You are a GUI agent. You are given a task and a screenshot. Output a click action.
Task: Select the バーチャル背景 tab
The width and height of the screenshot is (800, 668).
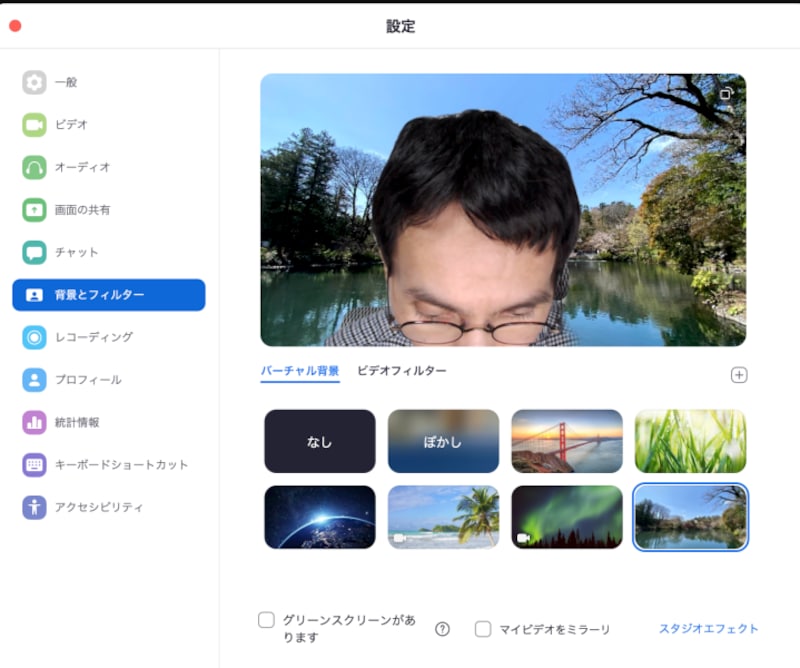click(299, 369)
